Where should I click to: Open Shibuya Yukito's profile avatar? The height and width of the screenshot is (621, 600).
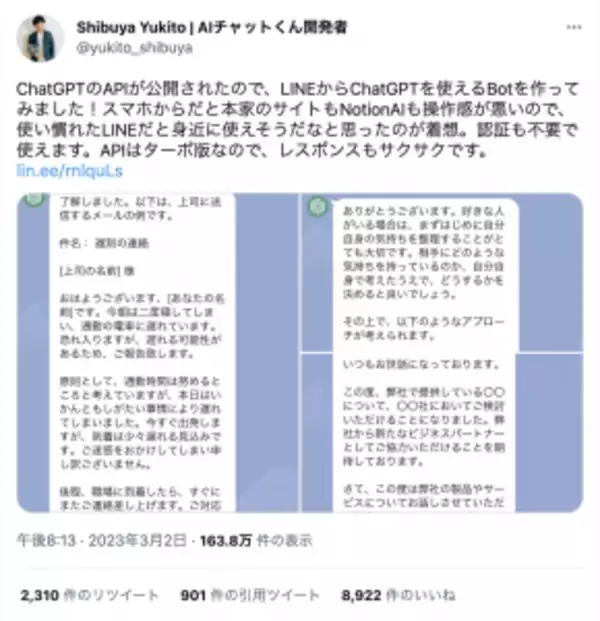40,38
